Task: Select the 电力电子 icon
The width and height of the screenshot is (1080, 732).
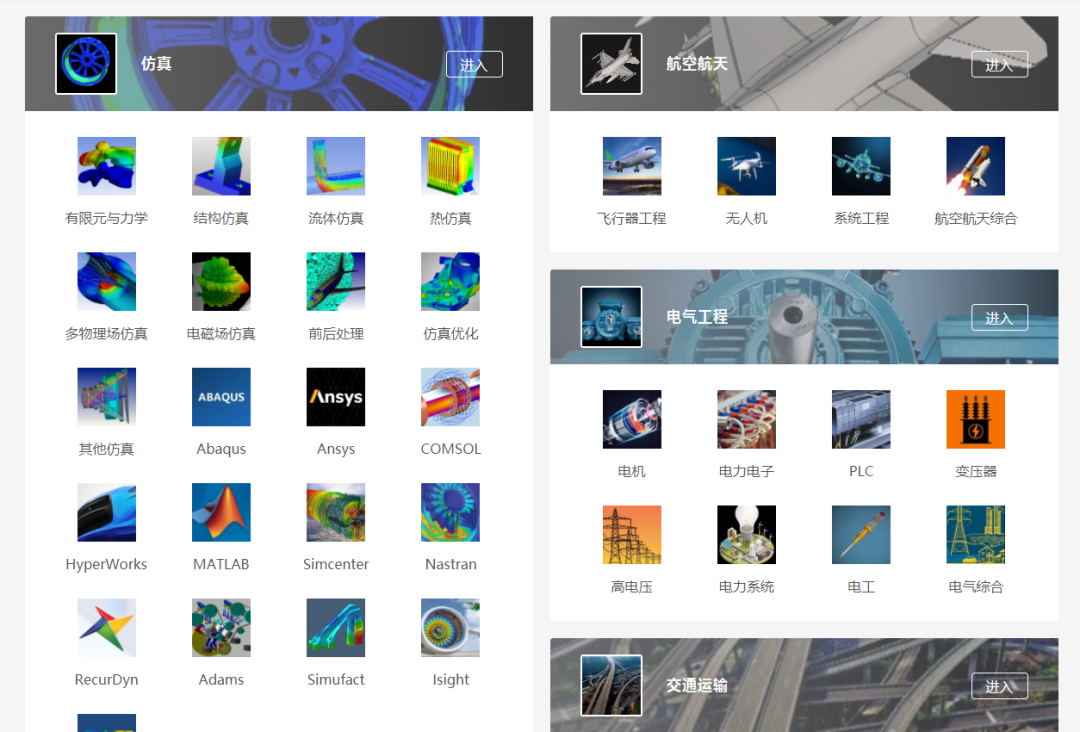Action: tap(746, 419)
